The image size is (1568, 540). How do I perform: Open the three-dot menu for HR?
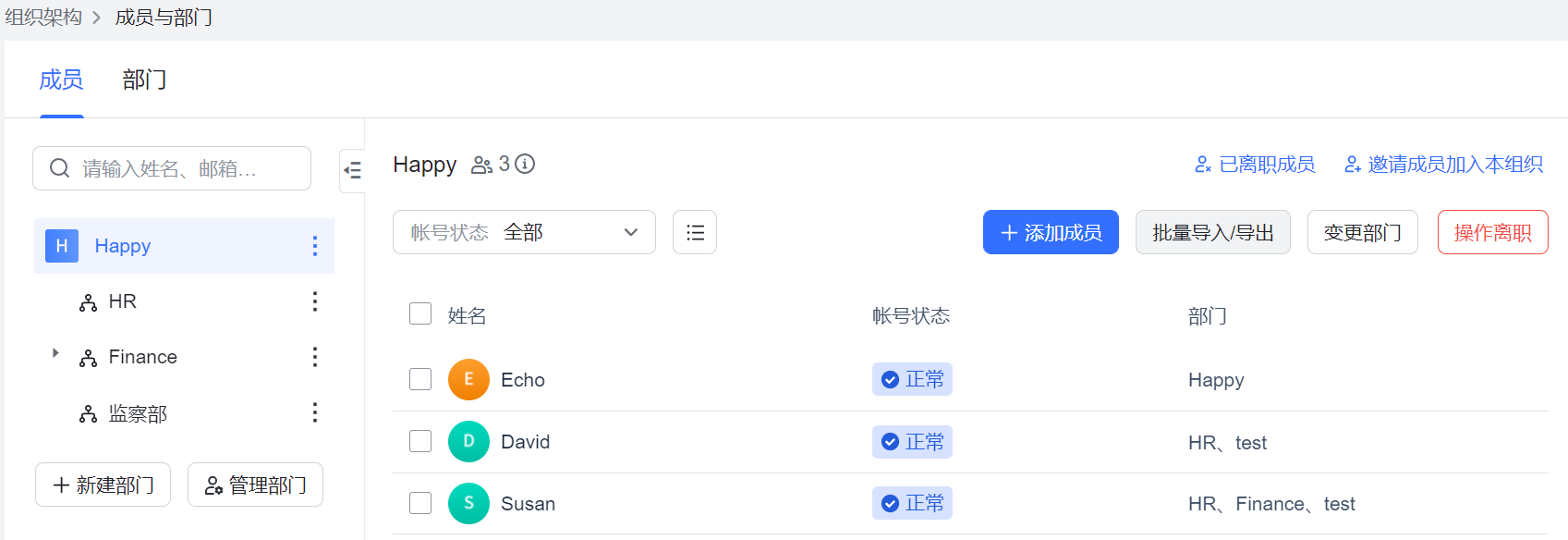(315, 301)
